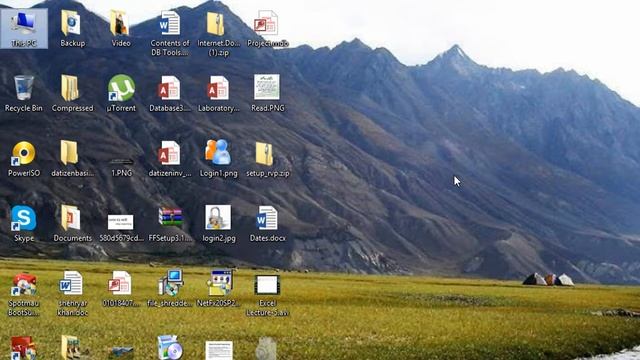This screenshot has width=640, height=360.
Task: Launch the PowerISO shortcut
Action: pyautogui.click(x=24, y=159)
